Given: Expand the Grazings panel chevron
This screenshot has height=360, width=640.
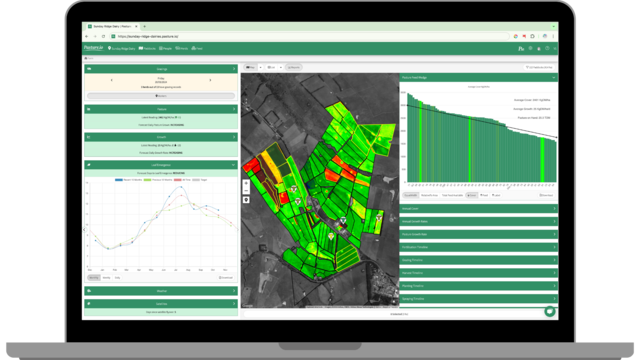Looking at the screenshot, I should 234,69.
